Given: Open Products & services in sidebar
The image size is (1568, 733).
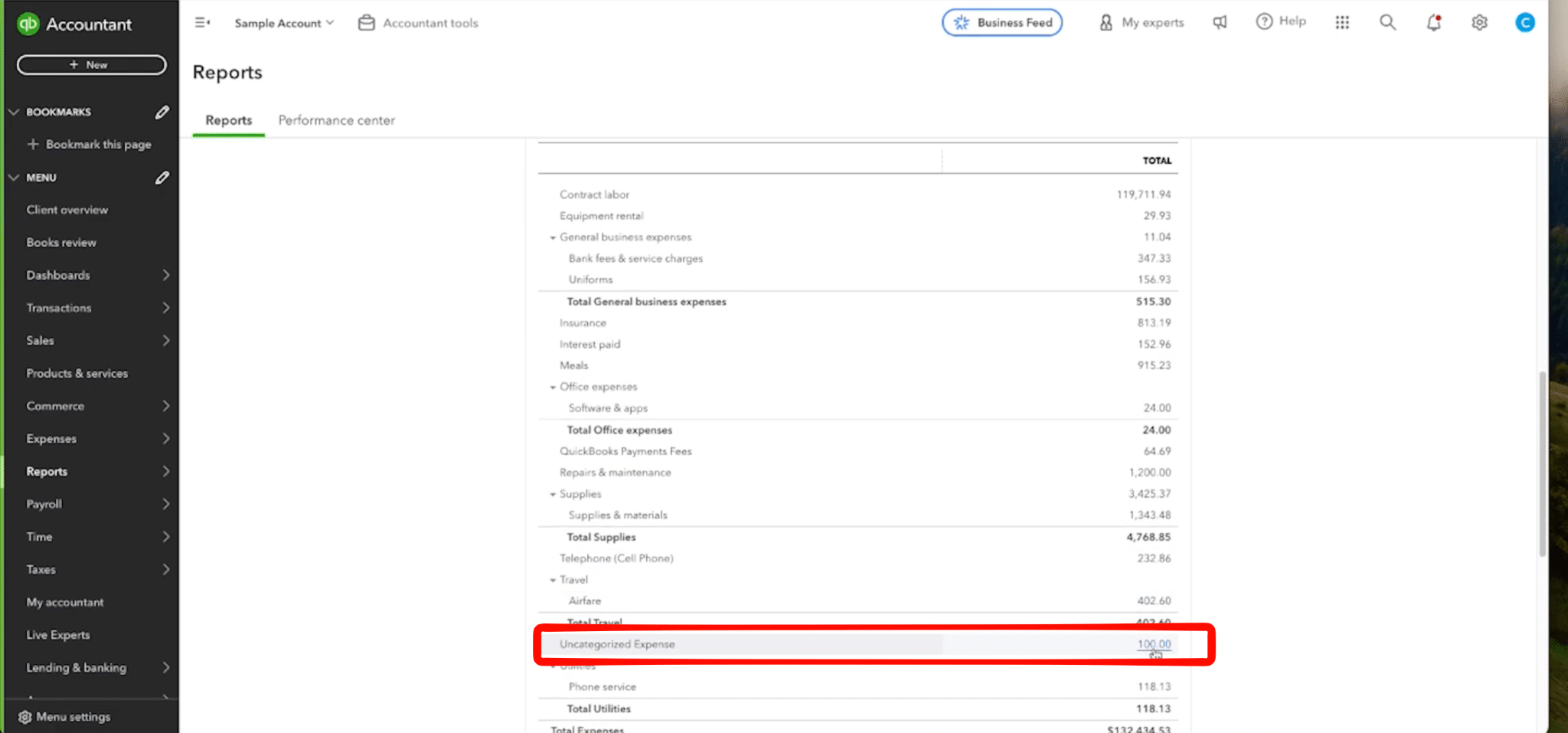Looking at the screenshot, I should pos(77,373).
